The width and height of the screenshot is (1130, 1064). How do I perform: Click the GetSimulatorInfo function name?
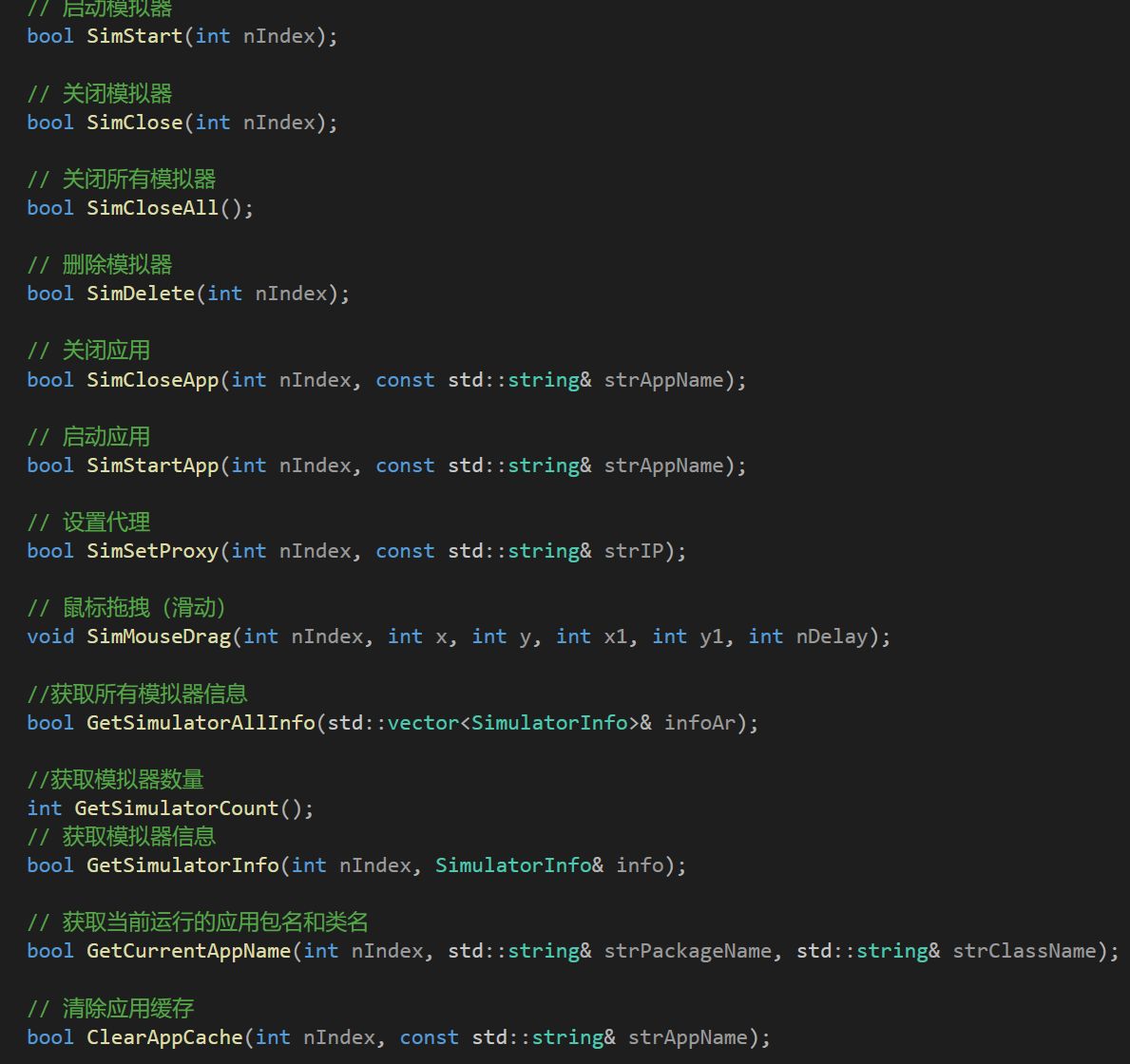pos(183,865)
